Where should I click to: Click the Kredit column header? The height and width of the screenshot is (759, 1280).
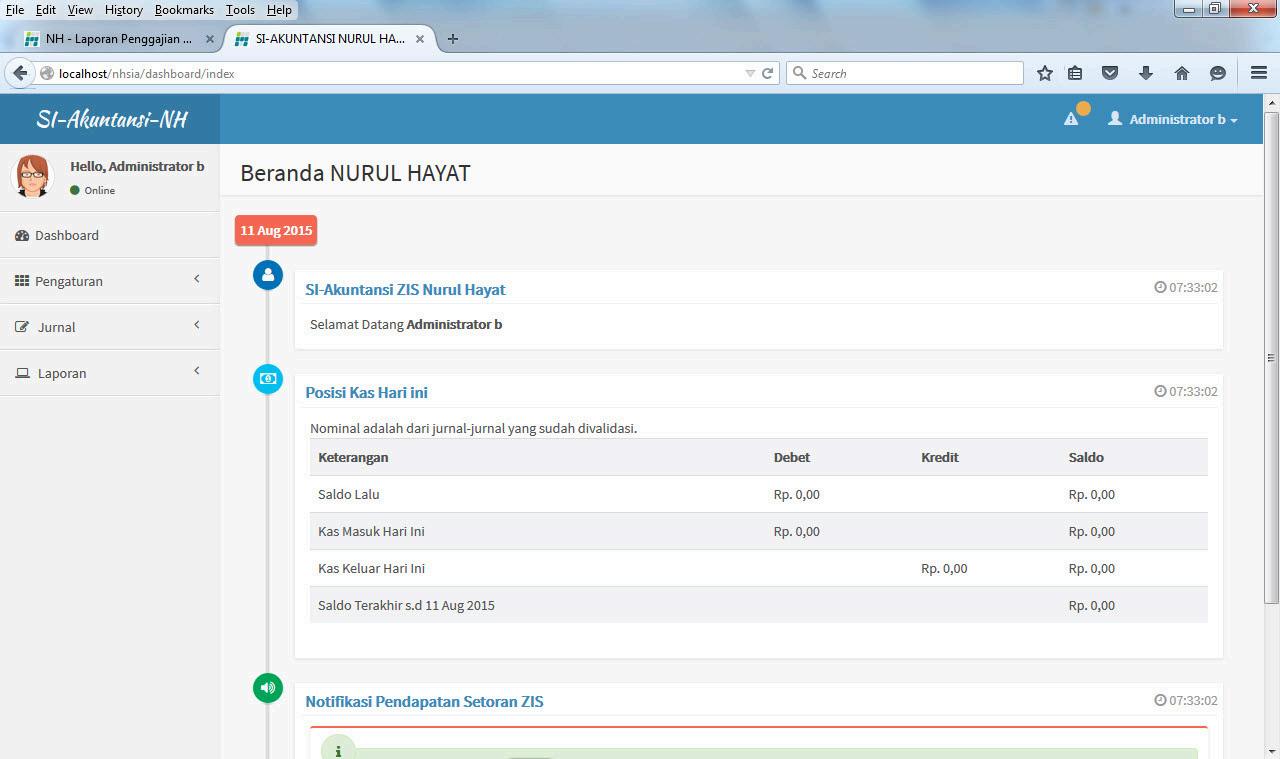(x=940, y=457)
